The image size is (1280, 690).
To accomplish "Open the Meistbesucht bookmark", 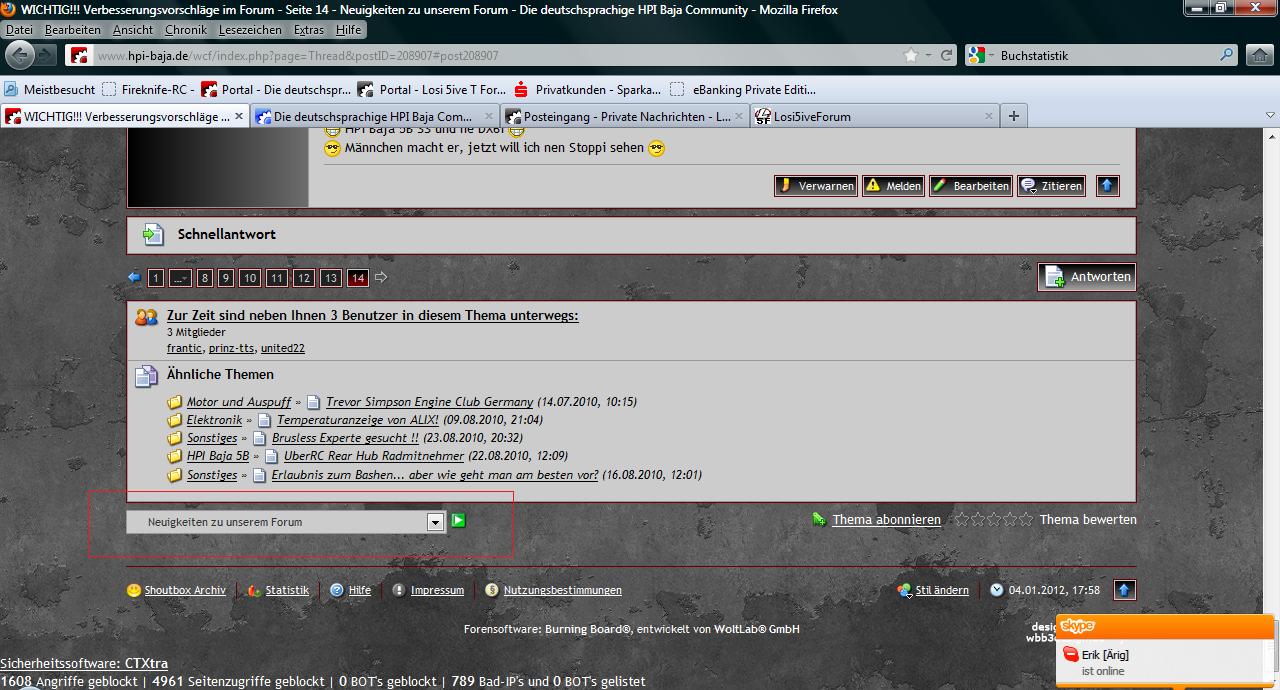I will [51, 89].
